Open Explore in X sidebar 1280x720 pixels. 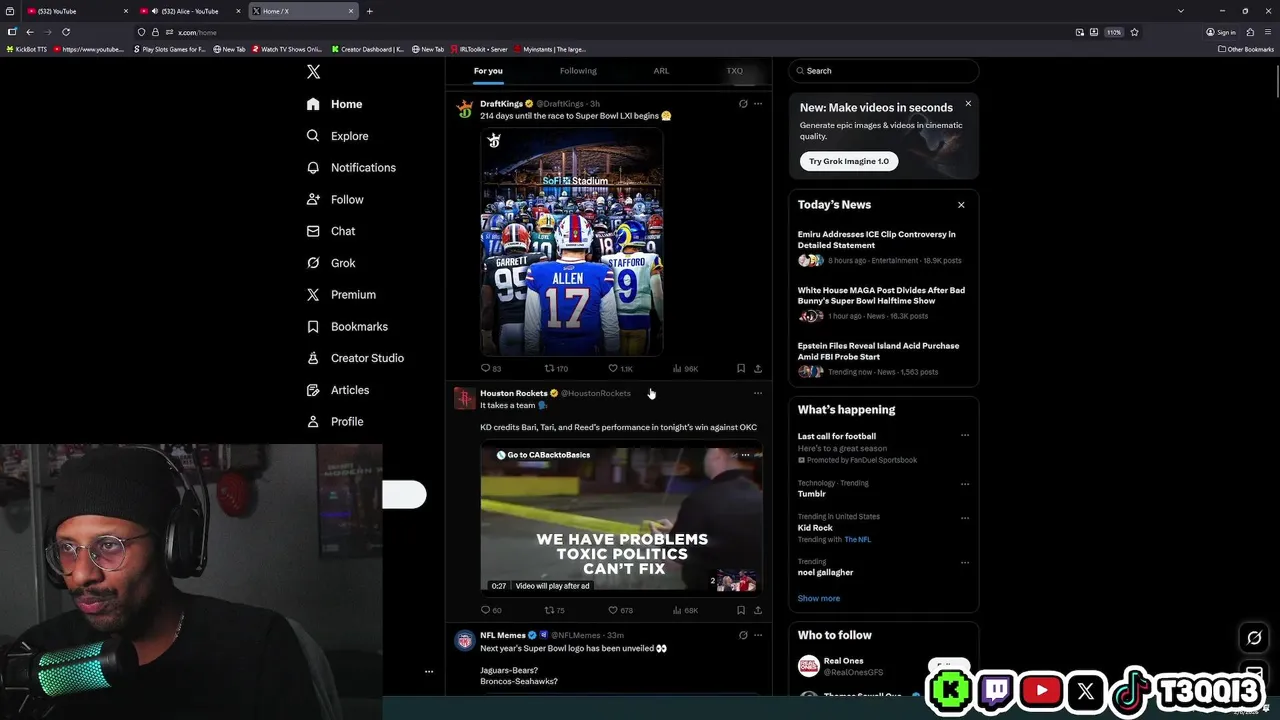(x=338, y=136)
